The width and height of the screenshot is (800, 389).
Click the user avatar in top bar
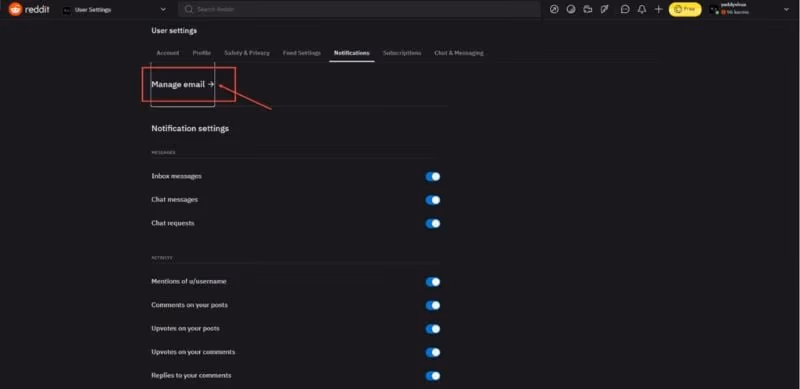tap(714, 9)
